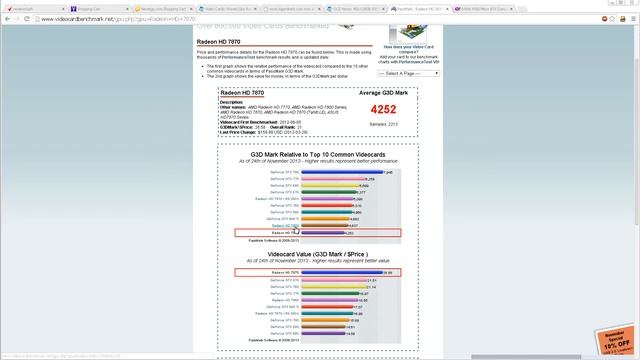Close the Newegg.com Shopping Cart tab
The height and width of the screenshot is (360, 640).
pyautogui.click(x=191, y=9)
